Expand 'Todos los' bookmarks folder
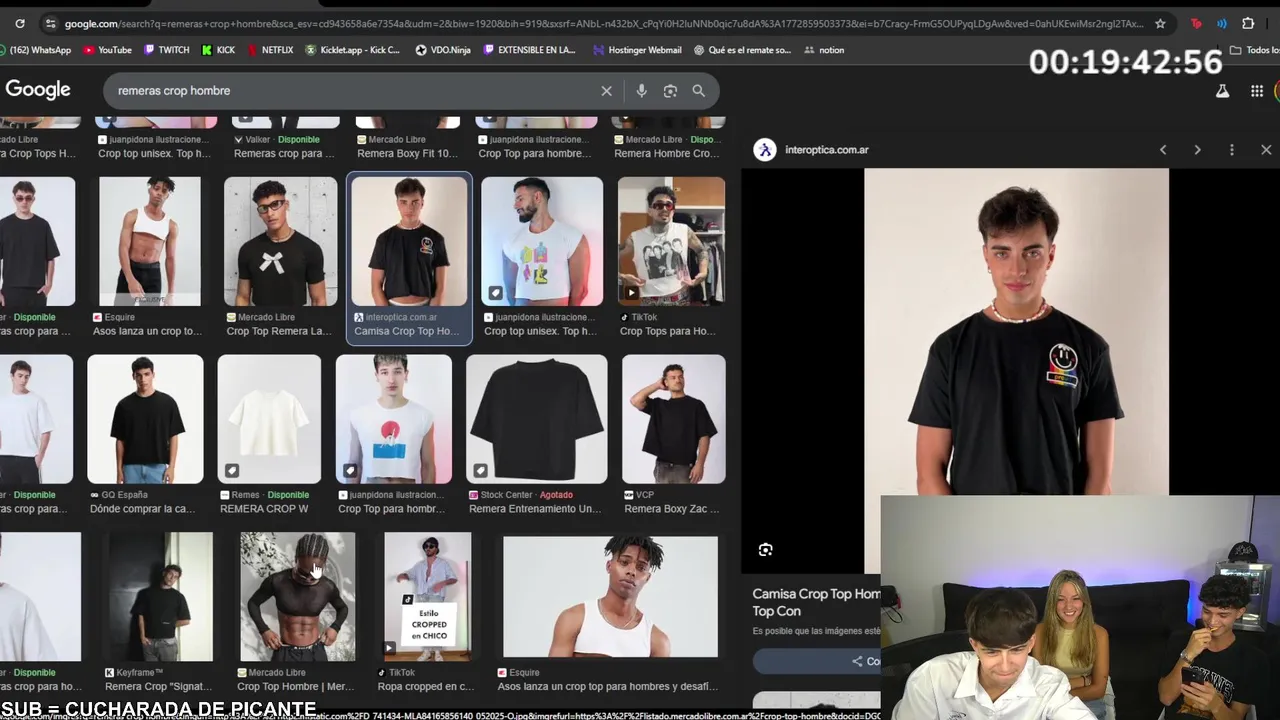 (1255, 50)
